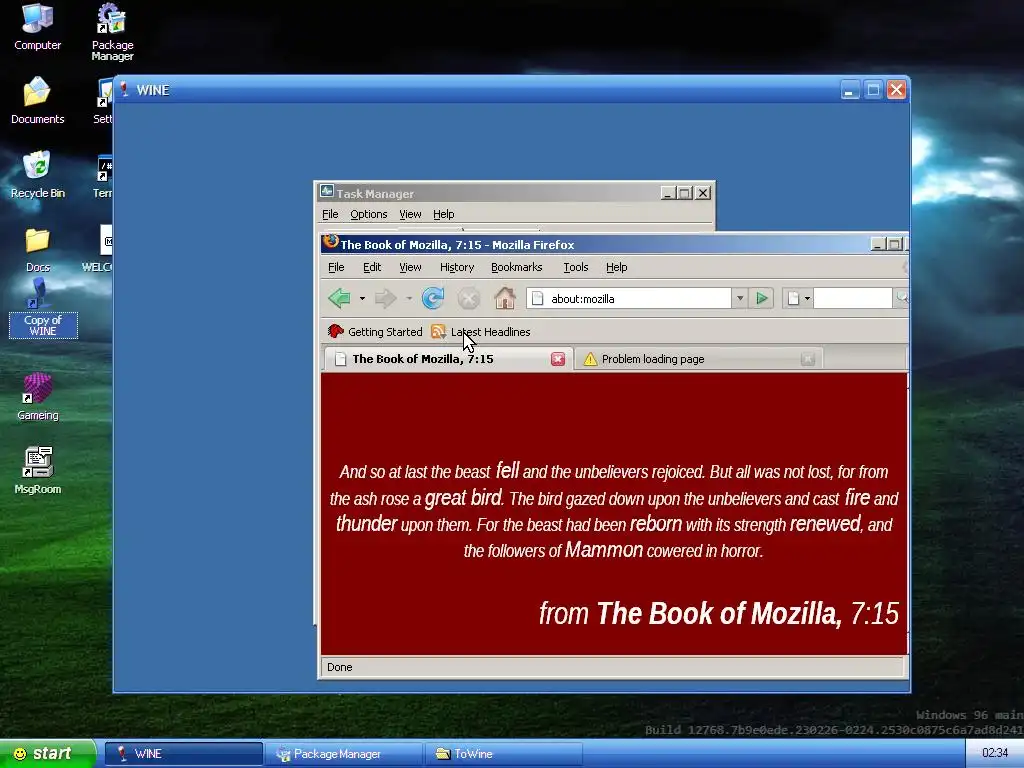Image resolution: width=1024 pixels, height=768 pixels.
Task: Close the Task Manager window
Action: click(703, 193)
